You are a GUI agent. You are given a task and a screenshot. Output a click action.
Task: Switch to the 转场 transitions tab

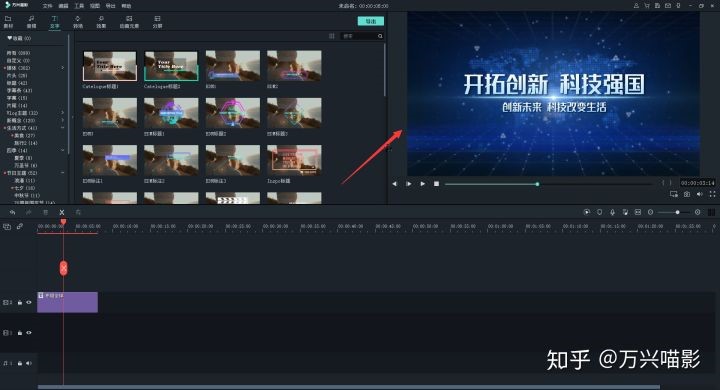click(x=78, y=22)
